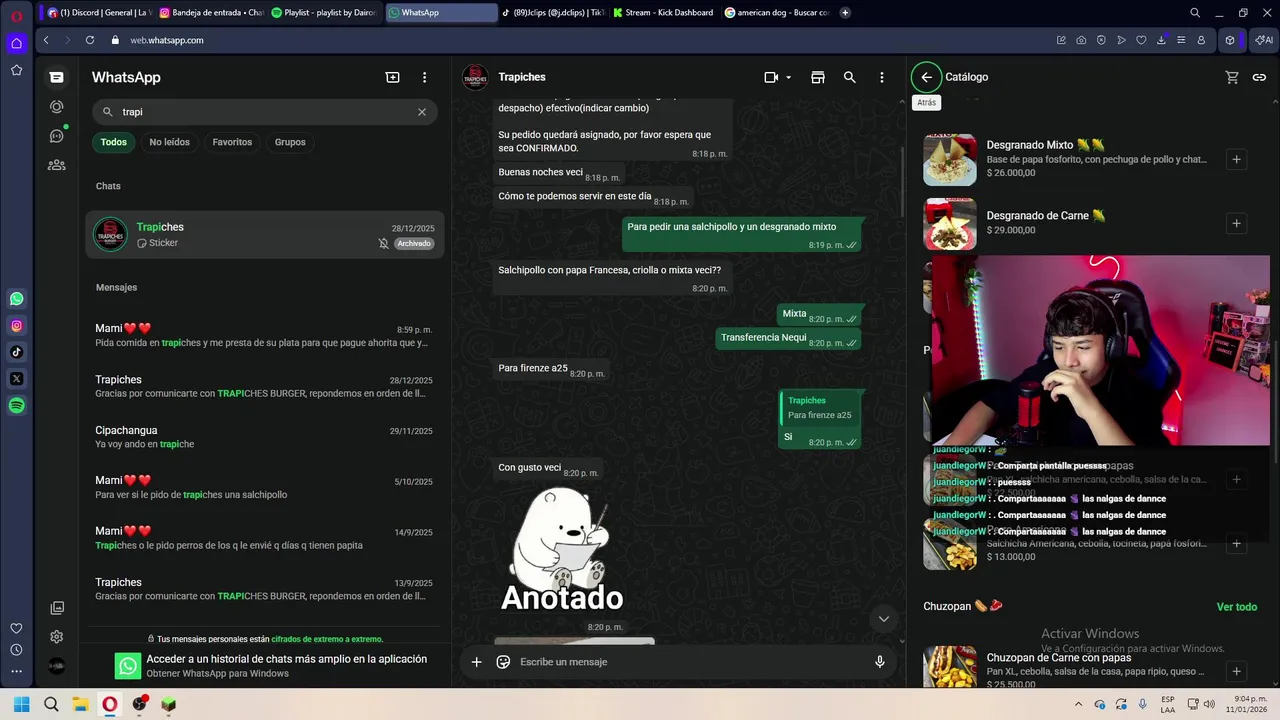Open TikTok in the Opera sidebar
This screenshot has width=1280, height=720.
16,352
